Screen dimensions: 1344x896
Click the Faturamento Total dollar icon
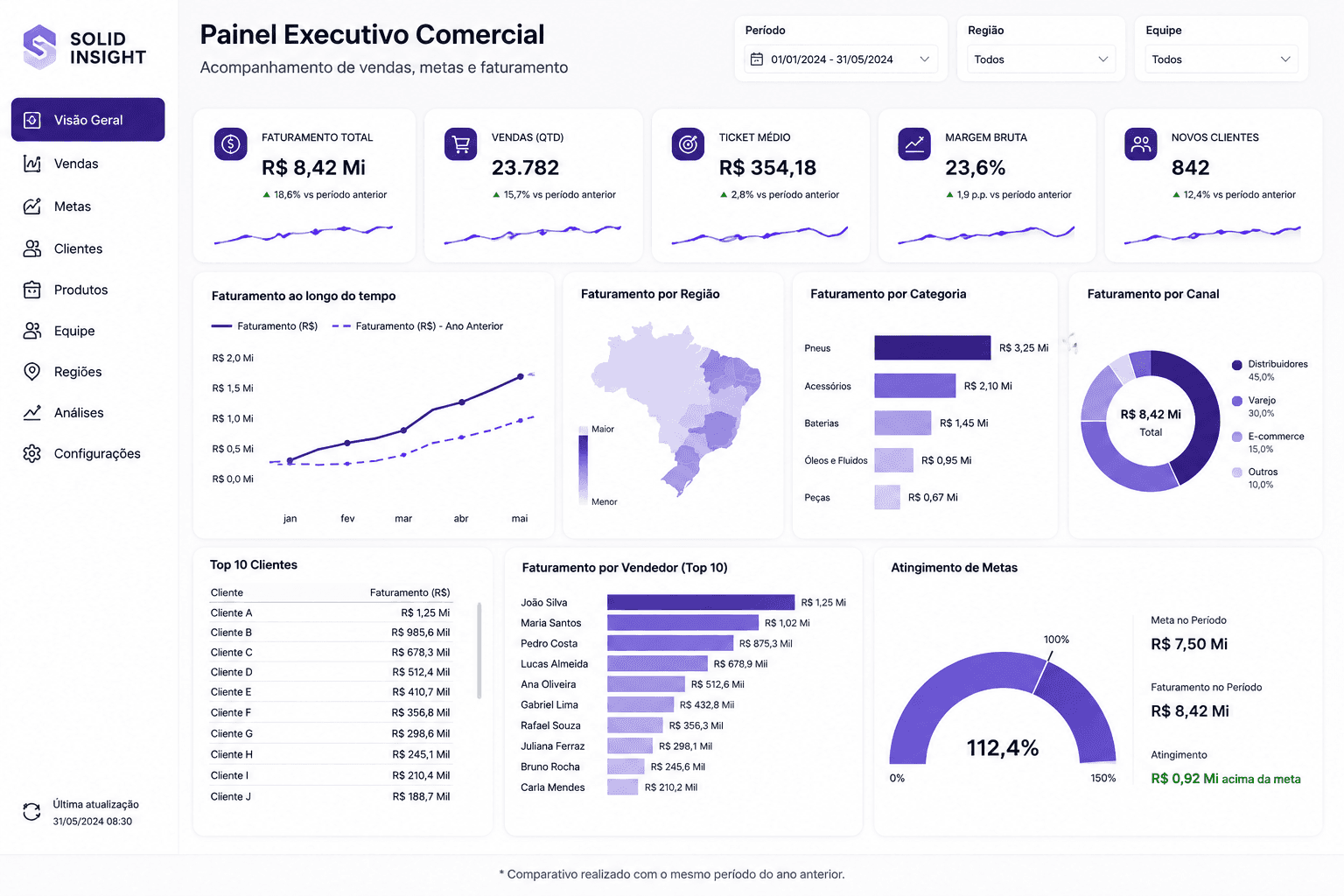(231, 143)
